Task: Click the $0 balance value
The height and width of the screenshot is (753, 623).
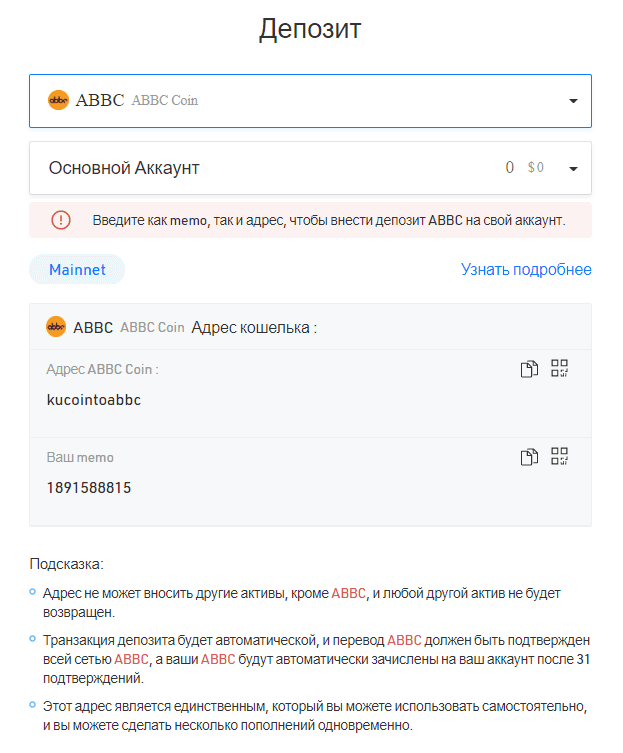Action: pyautogui.click(x=536, y=167)
